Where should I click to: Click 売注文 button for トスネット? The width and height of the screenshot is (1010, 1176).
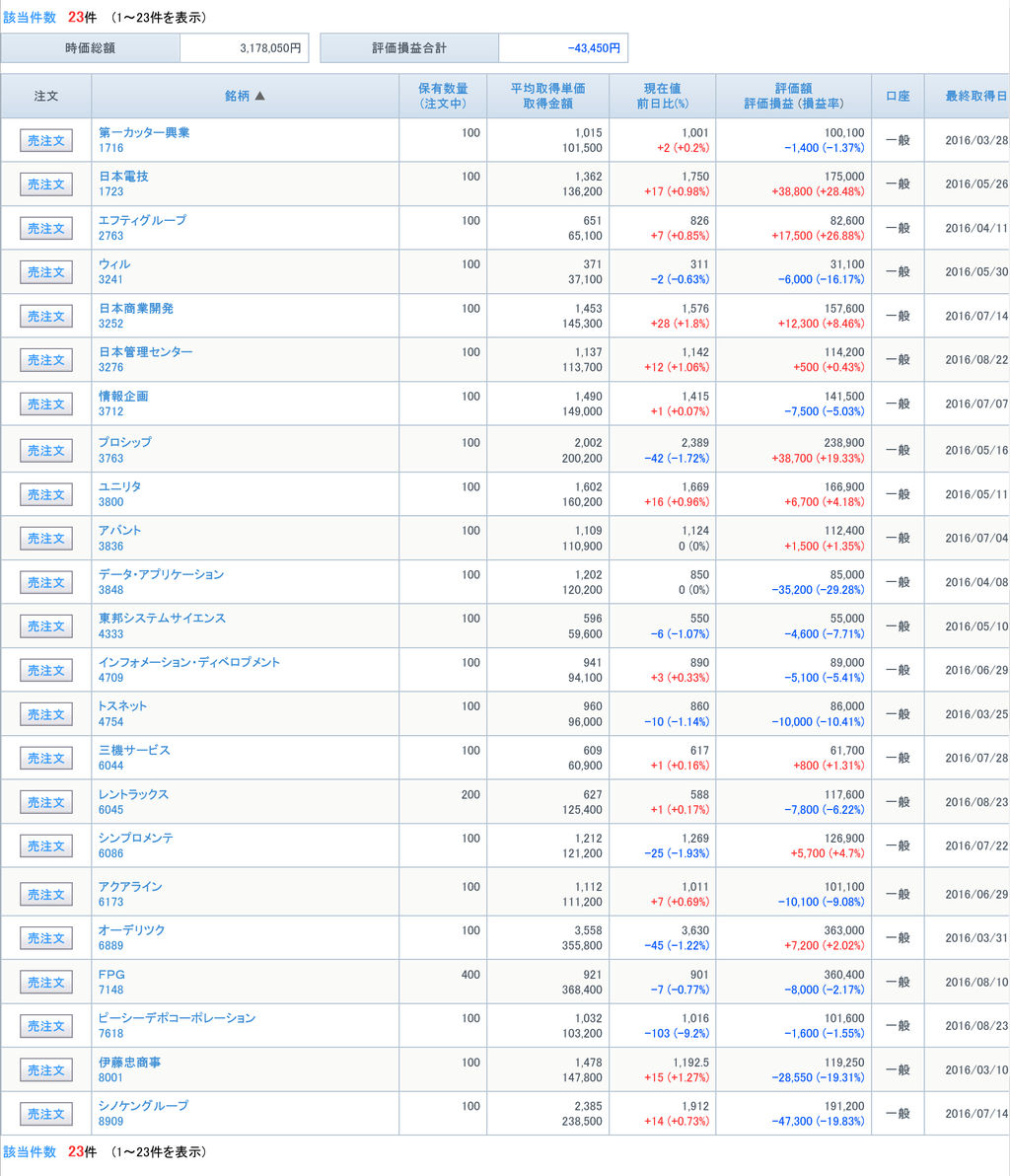point(45,714)
